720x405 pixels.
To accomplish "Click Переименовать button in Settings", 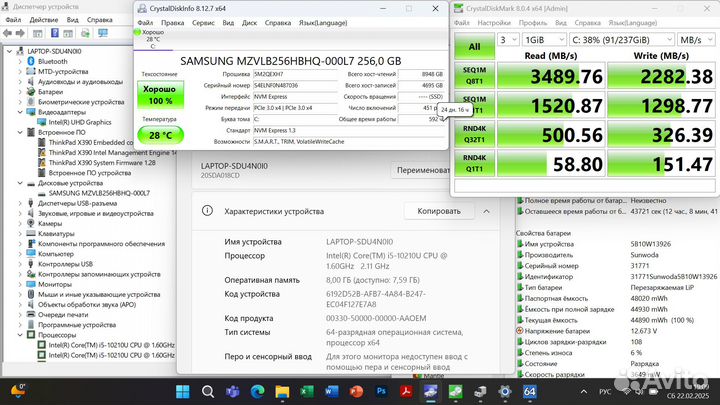I will 420,170.
